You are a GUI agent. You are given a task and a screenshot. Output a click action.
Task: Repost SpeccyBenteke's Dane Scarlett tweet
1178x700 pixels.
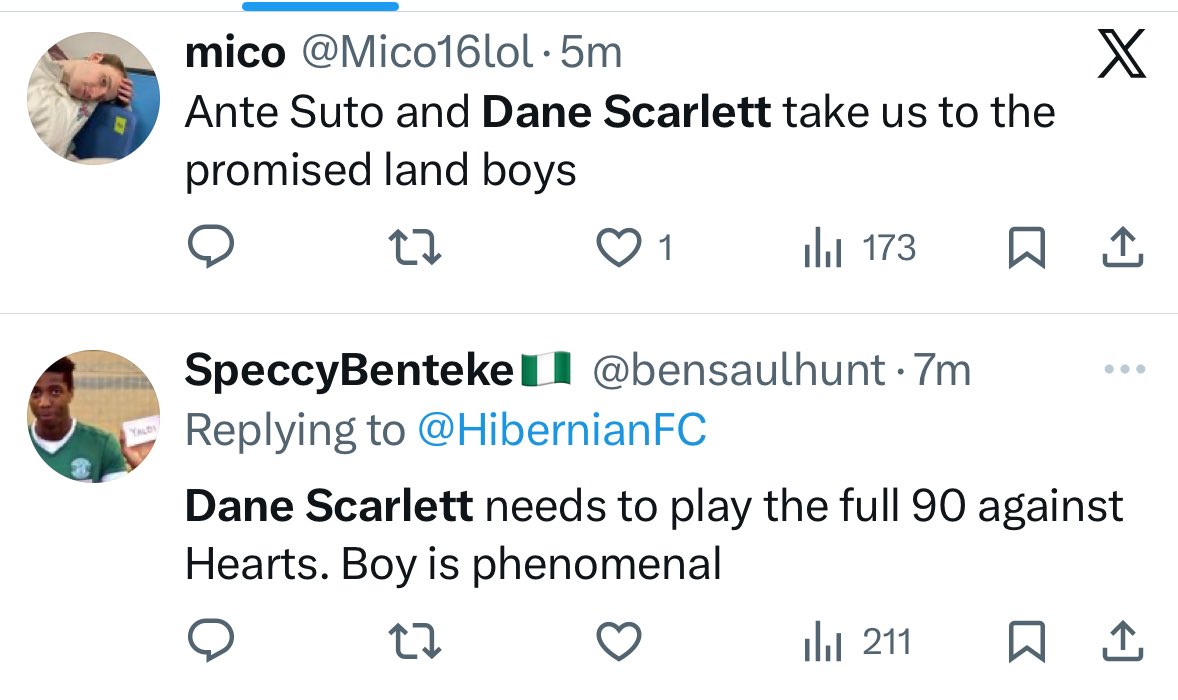point(415,641)
